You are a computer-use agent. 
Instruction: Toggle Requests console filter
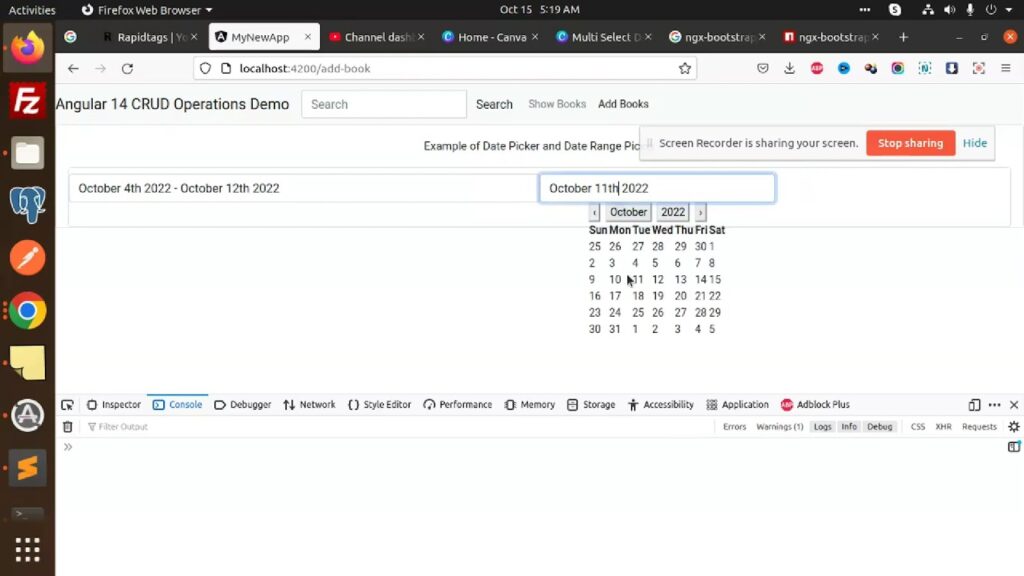click(x=979, y=426)
